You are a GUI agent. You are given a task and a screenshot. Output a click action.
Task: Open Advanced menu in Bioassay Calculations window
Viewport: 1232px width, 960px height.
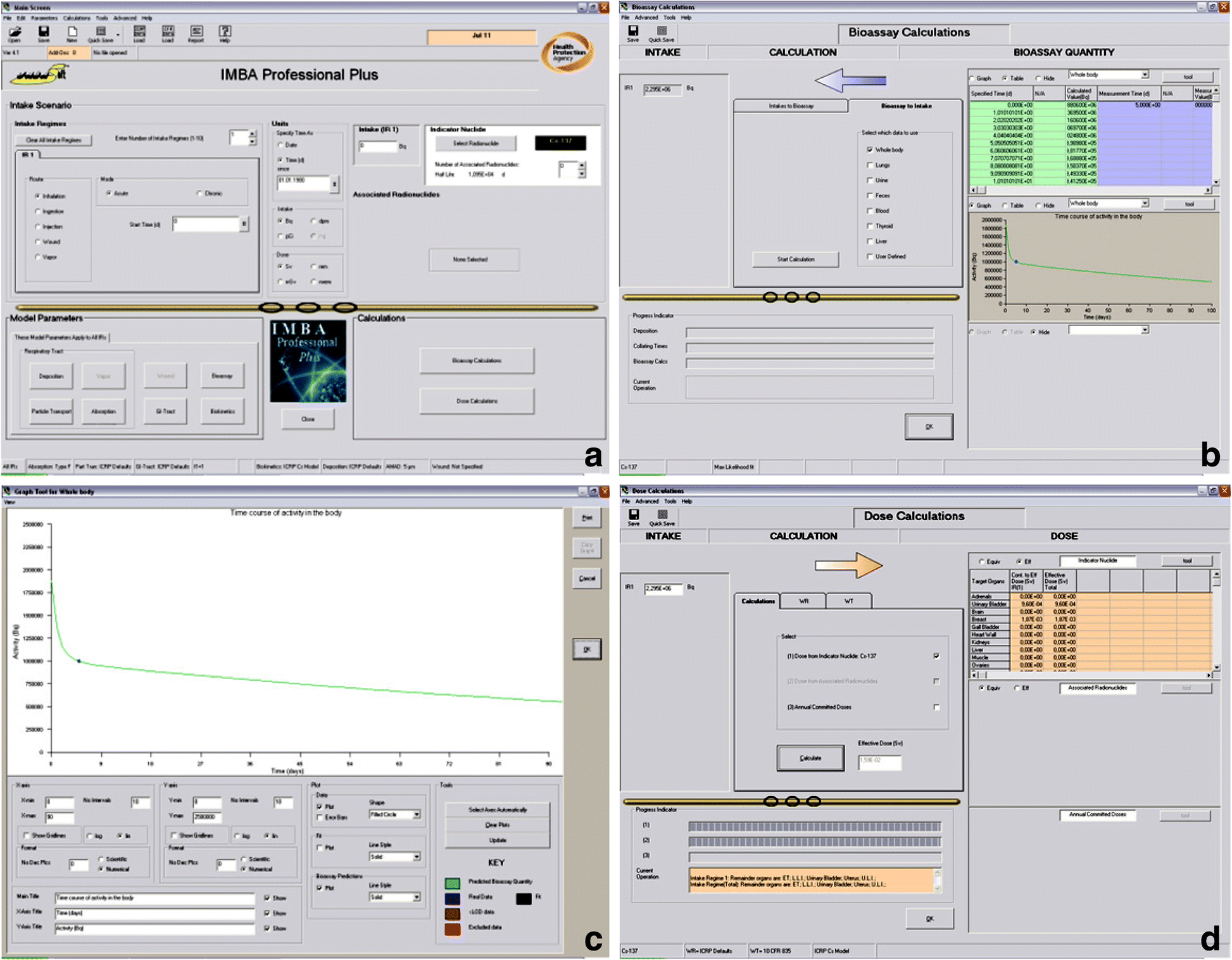(646, 18)
